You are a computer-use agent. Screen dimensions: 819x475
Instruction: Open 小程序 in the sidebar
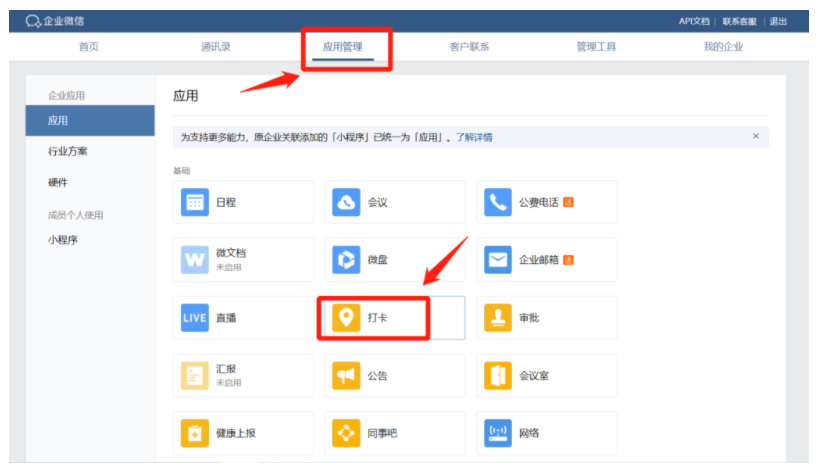[63, 240]
